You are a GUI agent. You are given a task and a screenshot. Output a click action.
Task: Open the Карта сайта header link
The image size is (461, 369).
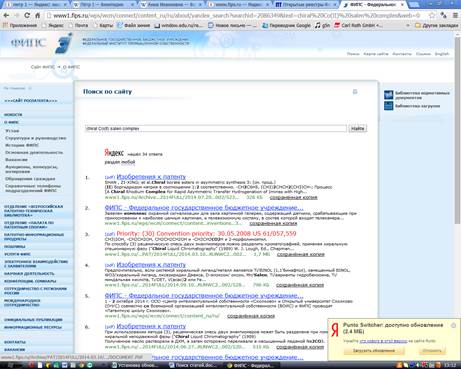(x=376, y=54)
